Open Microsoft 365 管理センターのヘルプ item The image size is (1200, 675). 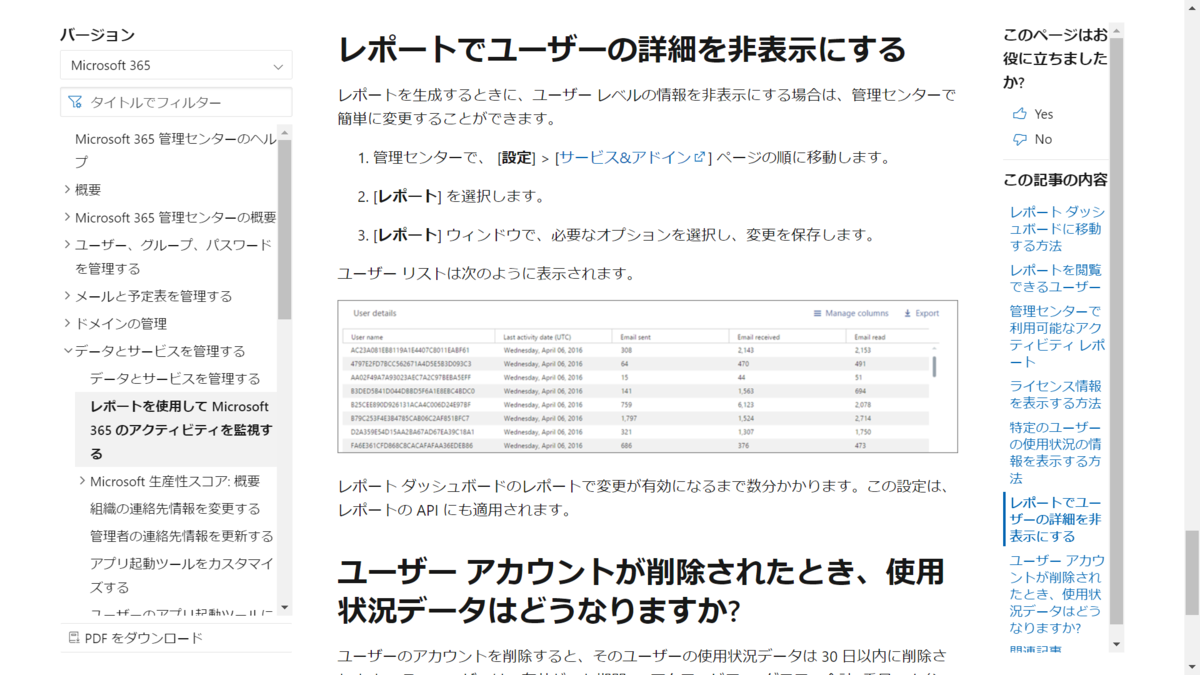click(176, 150)
